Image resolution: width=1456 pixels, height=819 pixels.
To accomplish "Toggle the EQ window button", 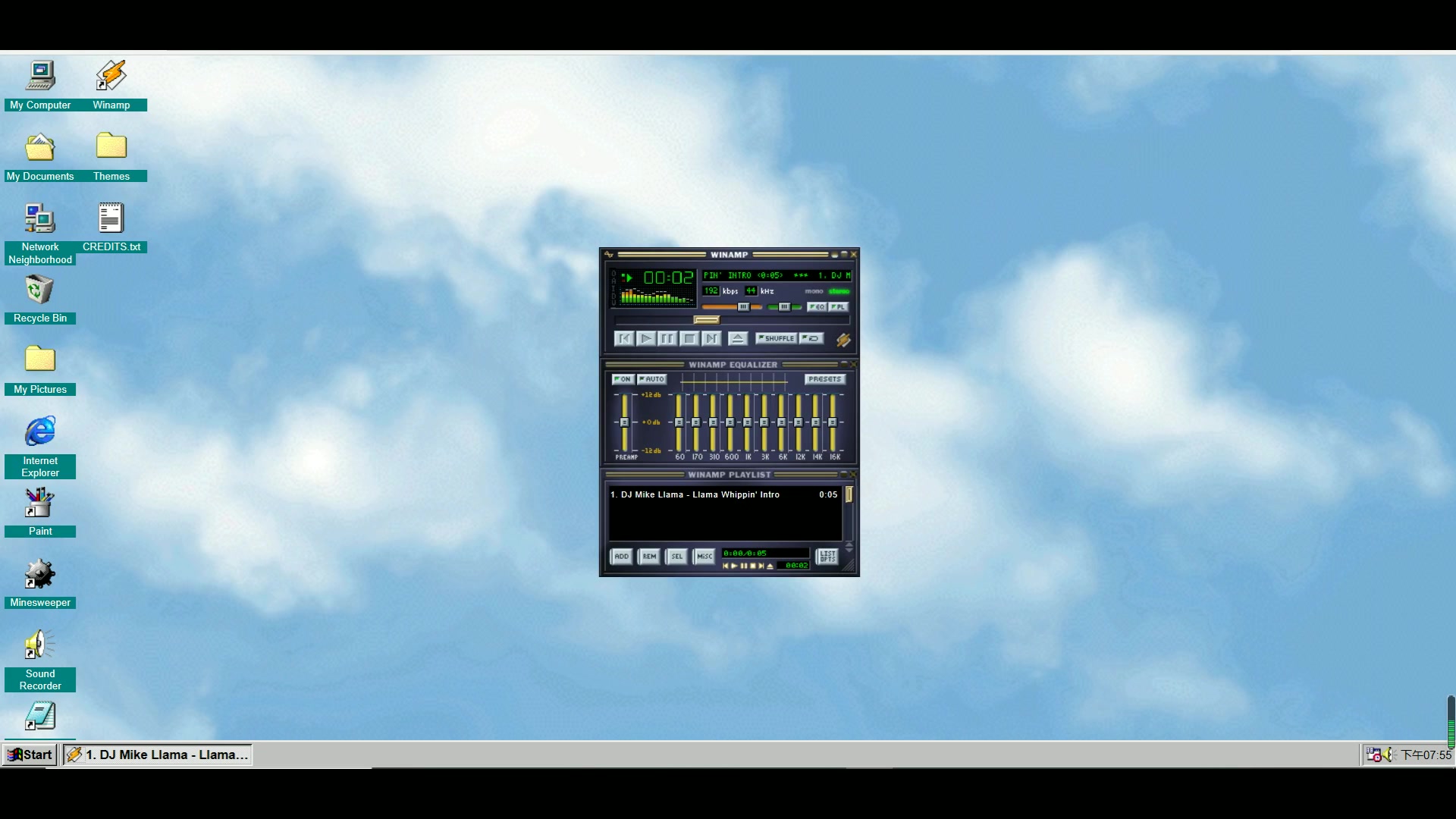I will point(817,306).
